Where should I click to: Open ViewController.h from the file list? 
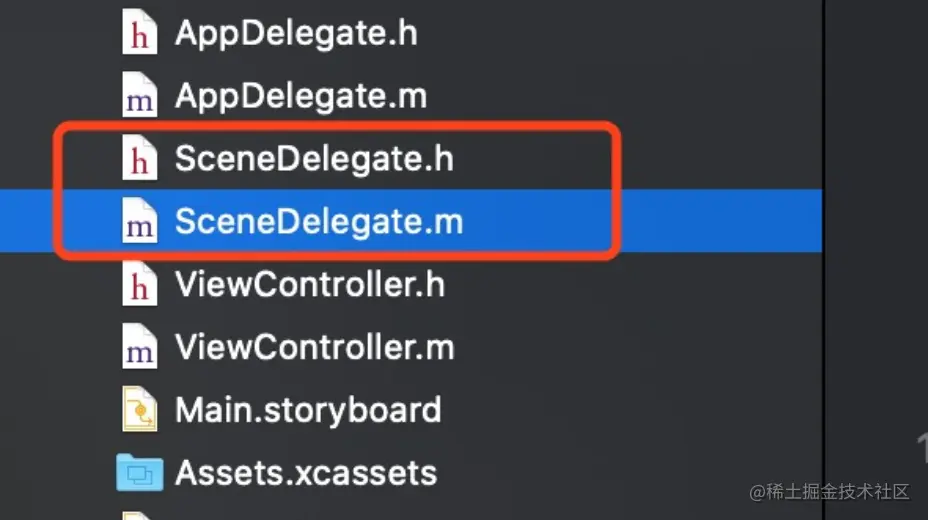pyautogui.click(x=310, y=285)
